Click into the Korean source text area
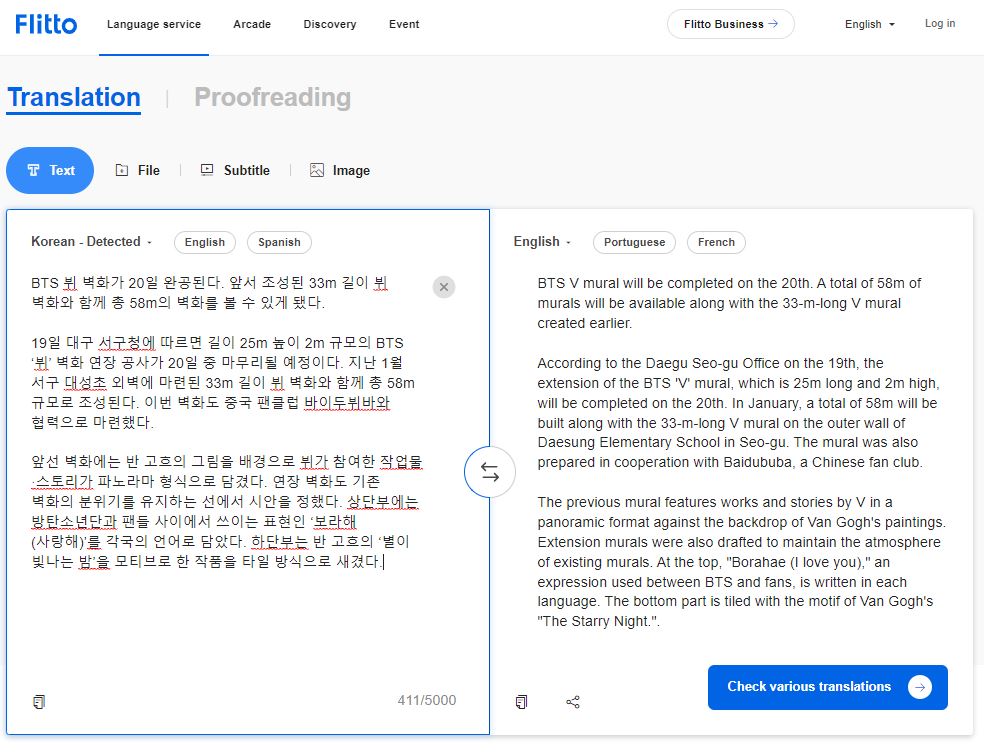This screenshot has height=753, width=984. click(226, 422)
